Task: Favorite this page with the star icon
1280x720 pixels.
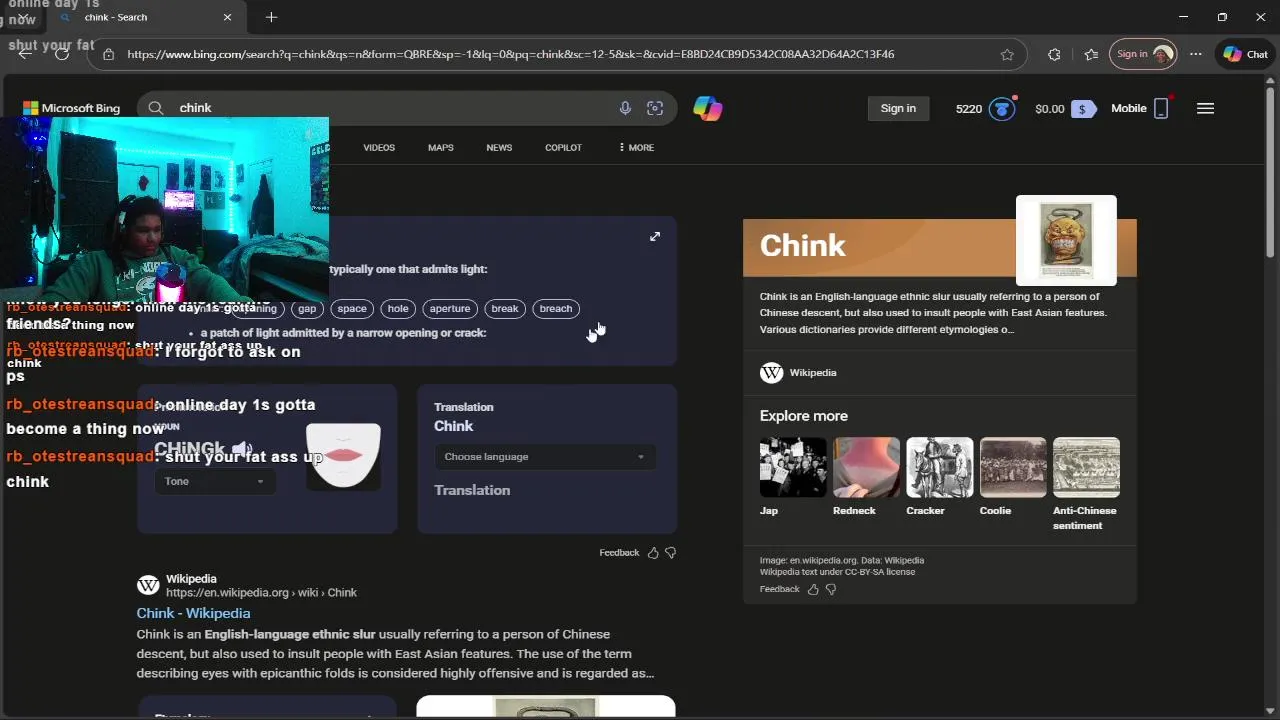Action: 1007,54
